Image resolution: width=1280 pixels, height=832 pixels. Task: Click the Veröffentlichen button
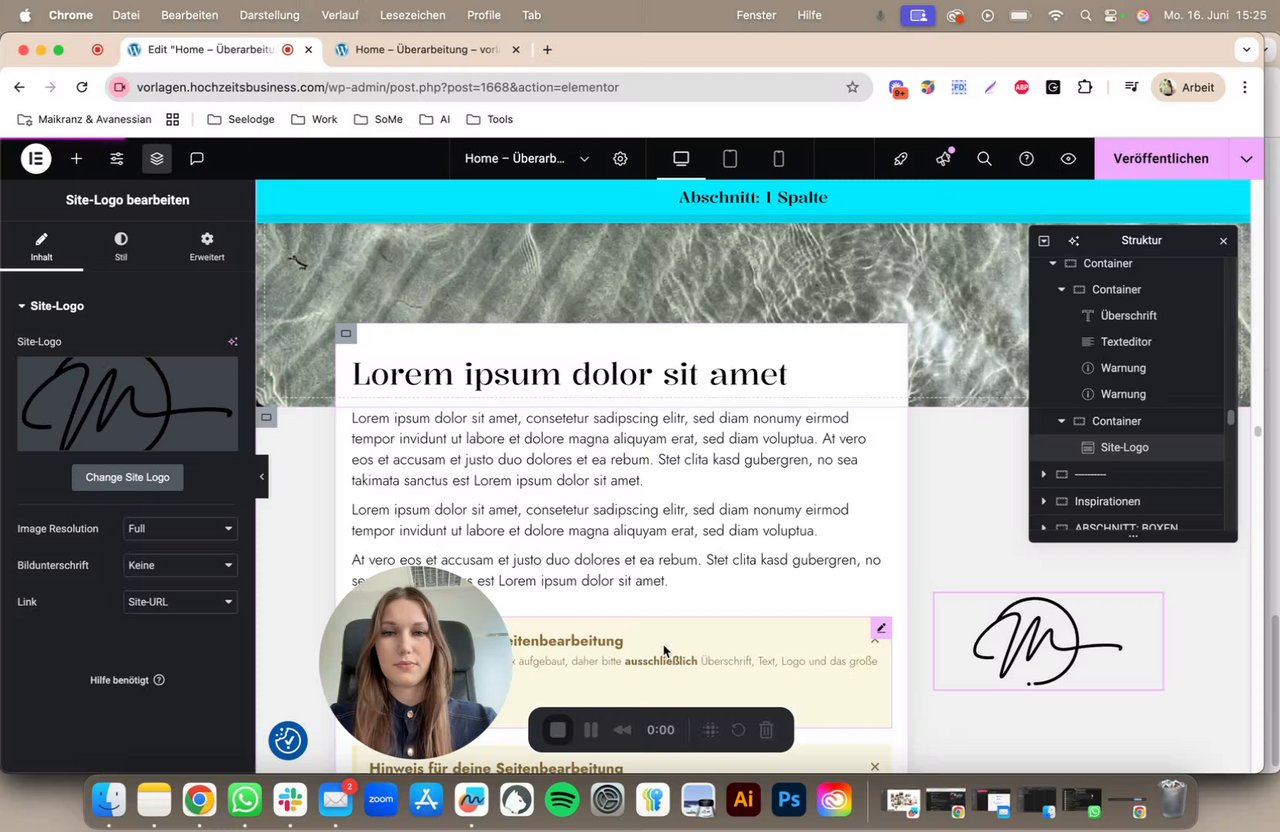(1161, 158)
